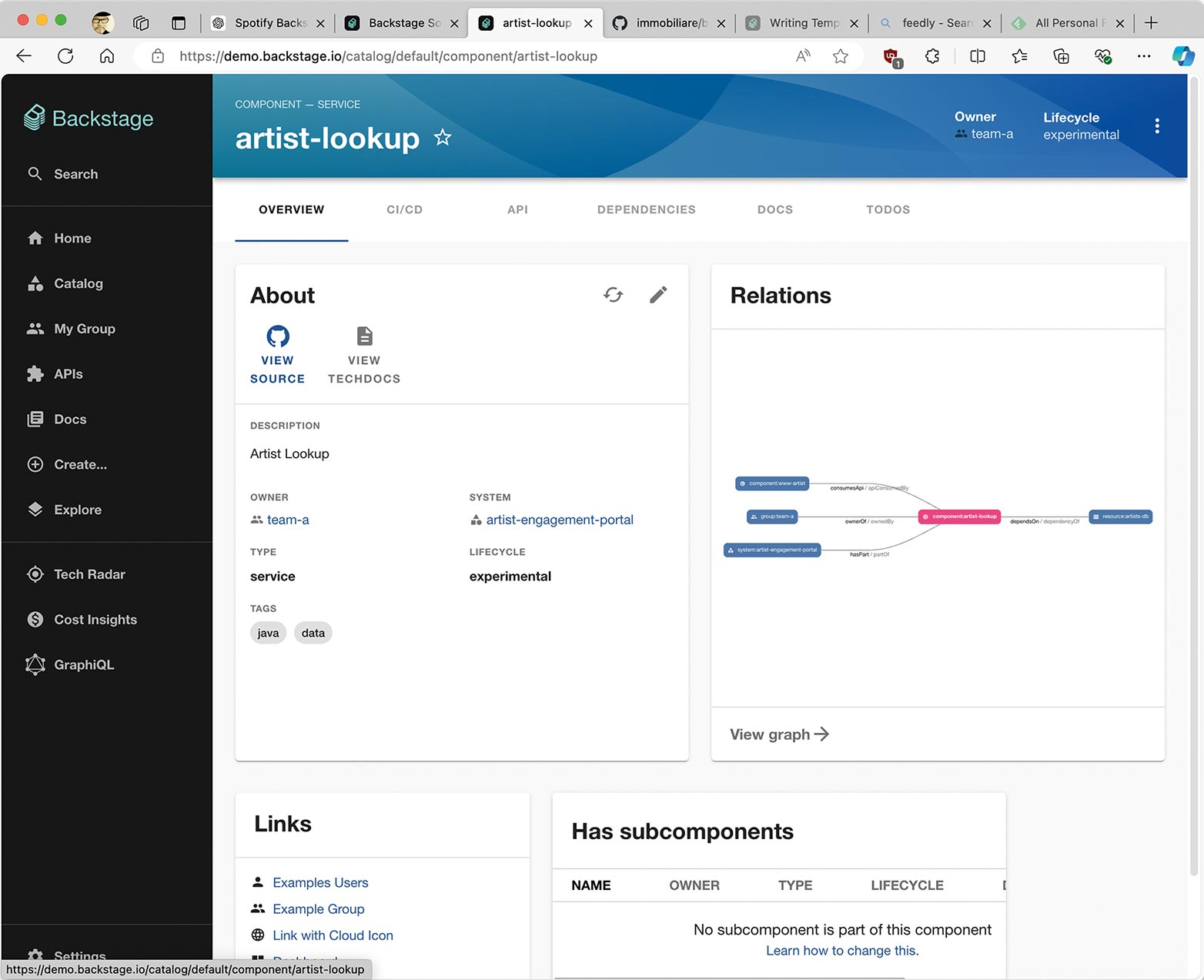Open Settings at the sidebar bottom

66,955
